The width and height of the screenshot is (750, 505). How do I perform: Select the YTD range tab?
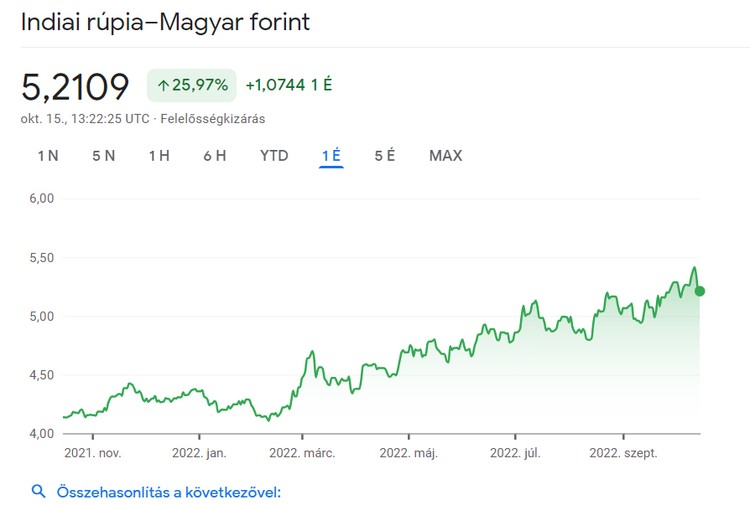(x=274, y=155)
